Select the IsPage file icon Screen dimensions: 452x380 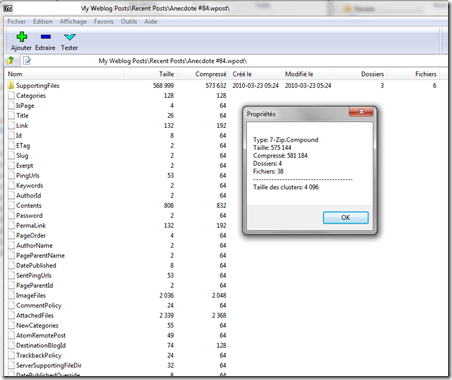pyautogui.click(x=12, y=106)
